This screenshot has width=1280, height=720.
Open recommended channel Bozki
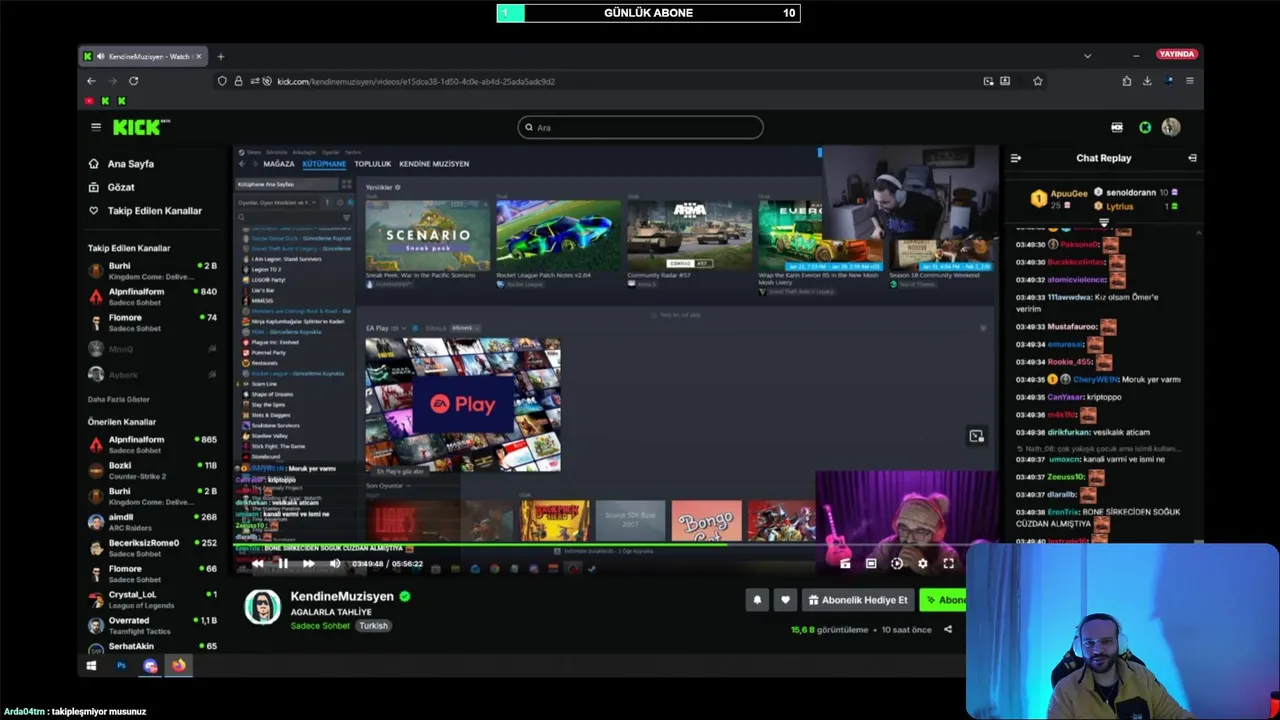[152, 470]
